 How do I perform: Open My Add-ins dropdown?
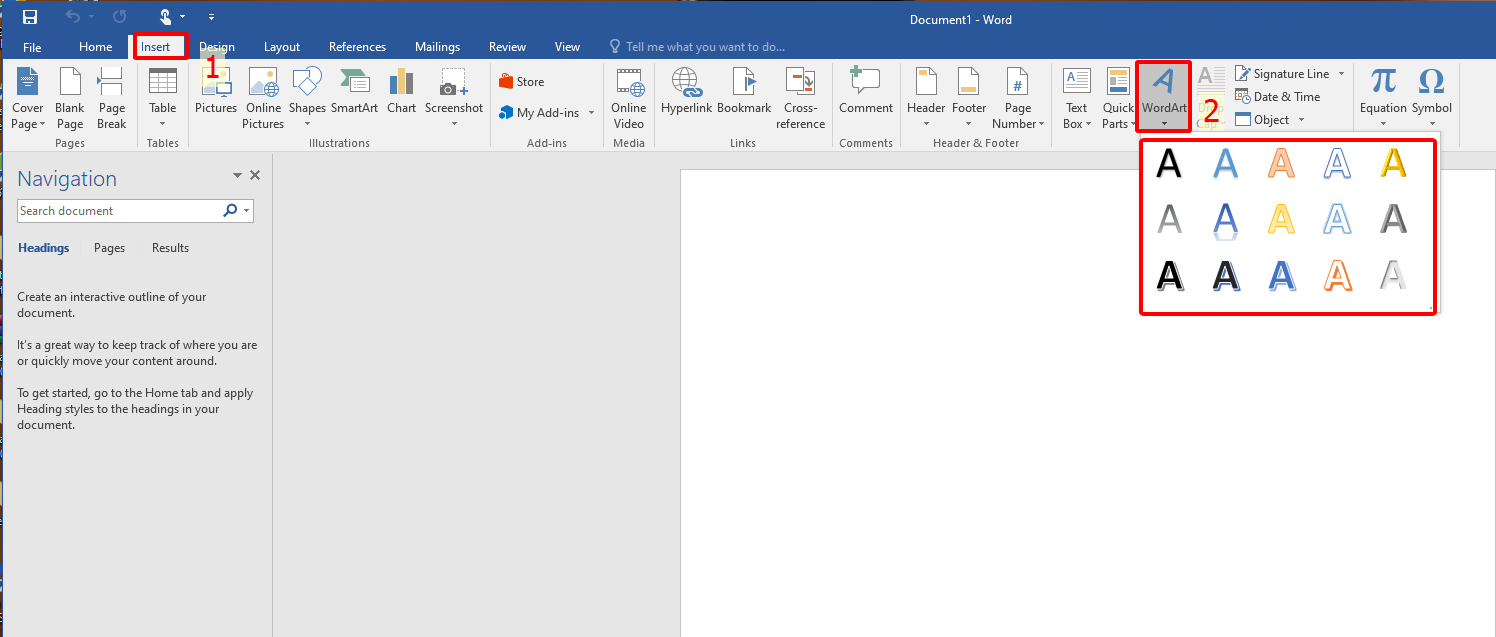click(x=547, y=113)
